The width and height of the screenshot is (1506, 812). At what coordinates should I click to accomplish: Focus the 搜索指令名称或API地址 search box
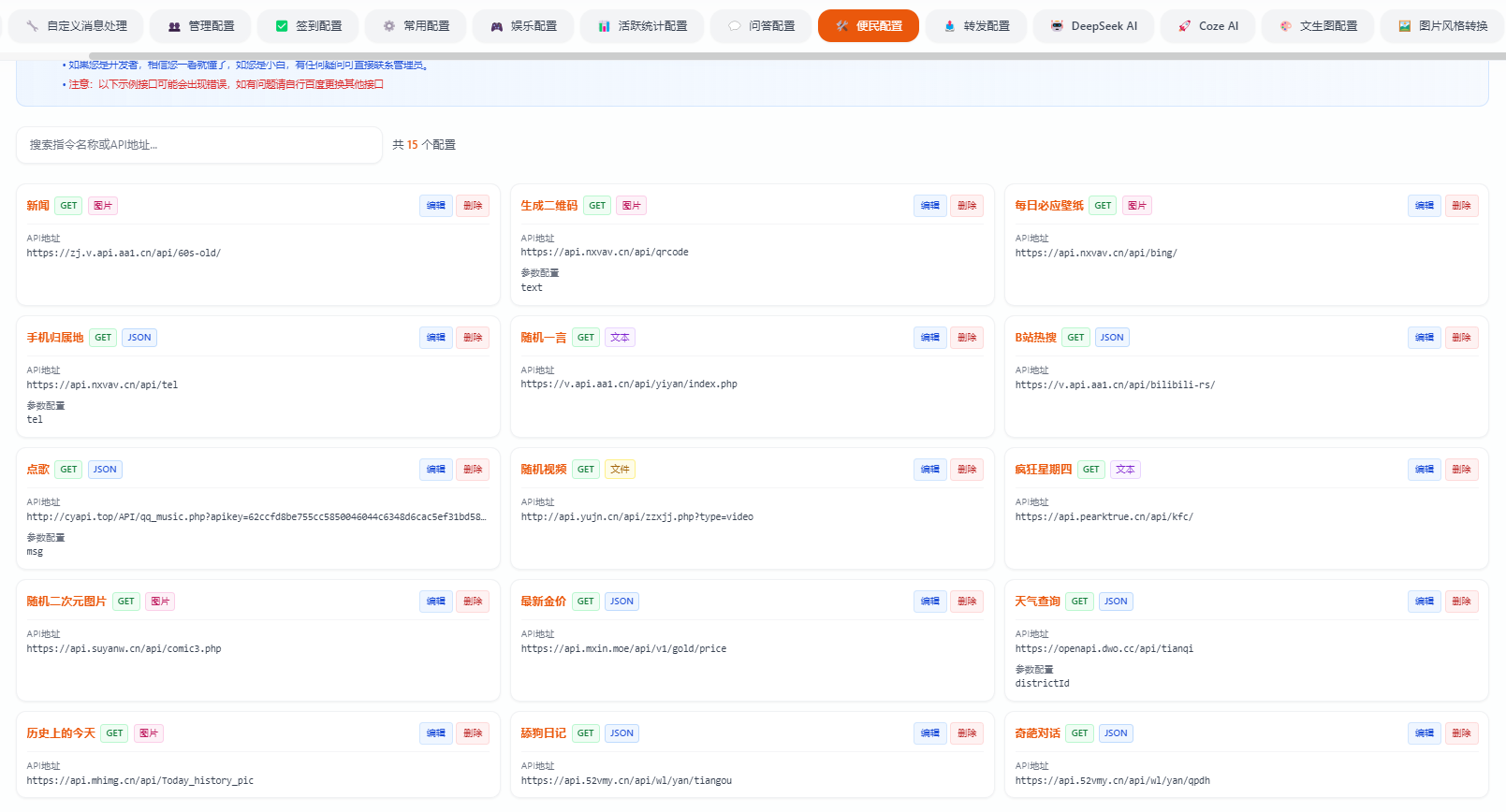click(199, 145)
